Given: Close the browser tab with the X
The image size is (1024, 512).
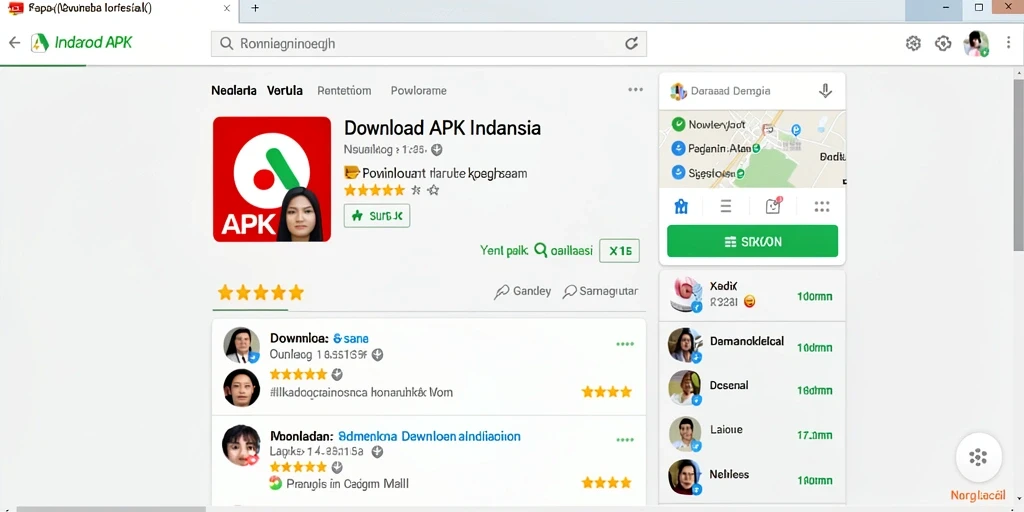Looking at the screenshot, I should [227, 8].
